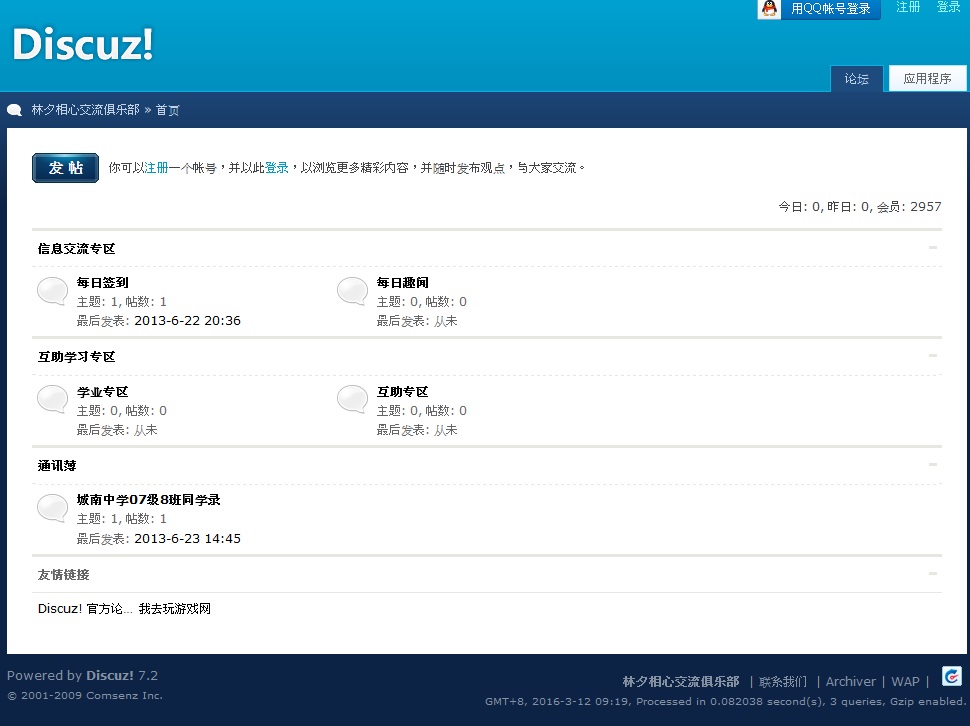The image size is (970, 726).
Task: Open the 林夕相心交流俱乐部 breadcrumb link
Action: [85, 109]
